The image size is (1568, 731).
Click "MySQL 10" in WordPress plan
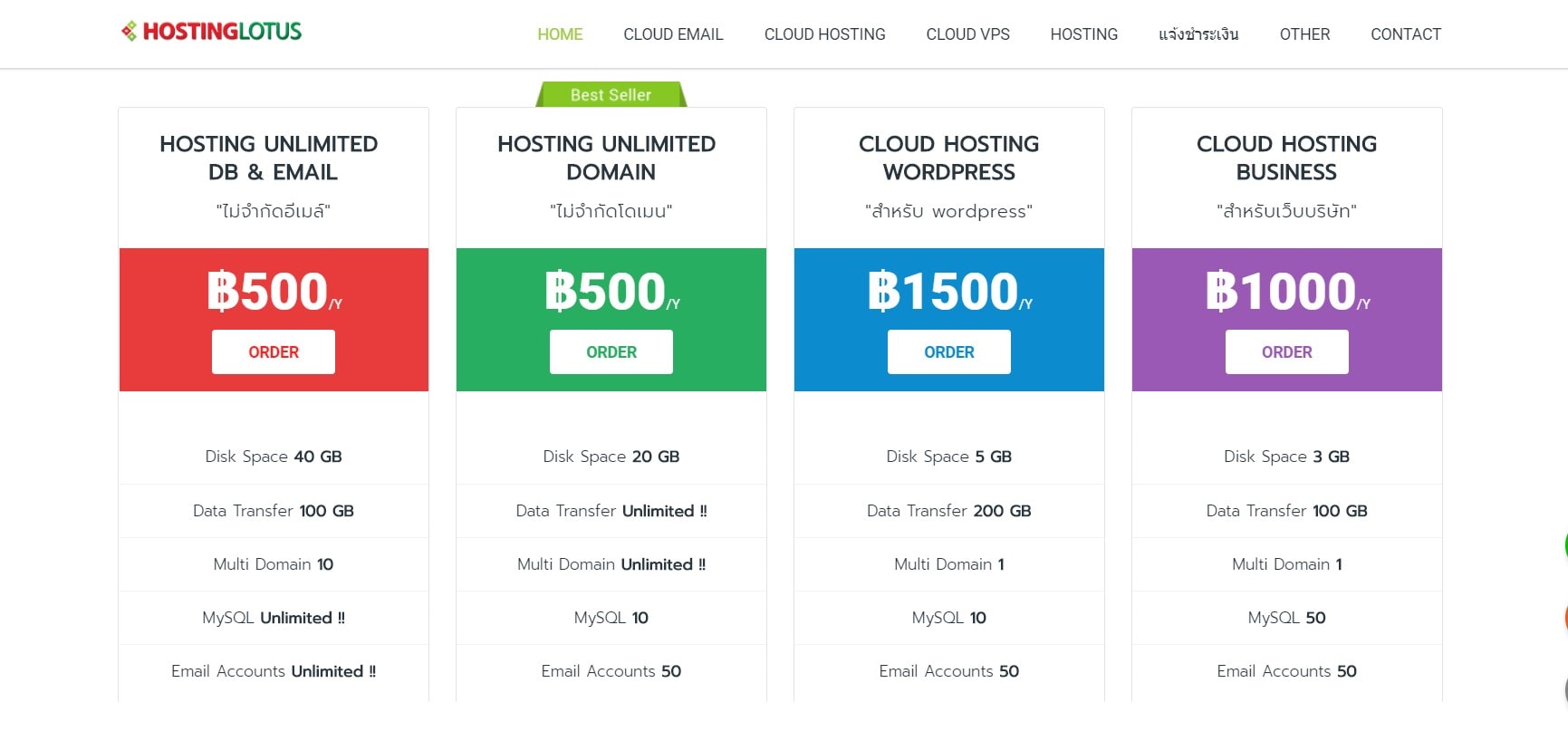(x=949, y=618)
